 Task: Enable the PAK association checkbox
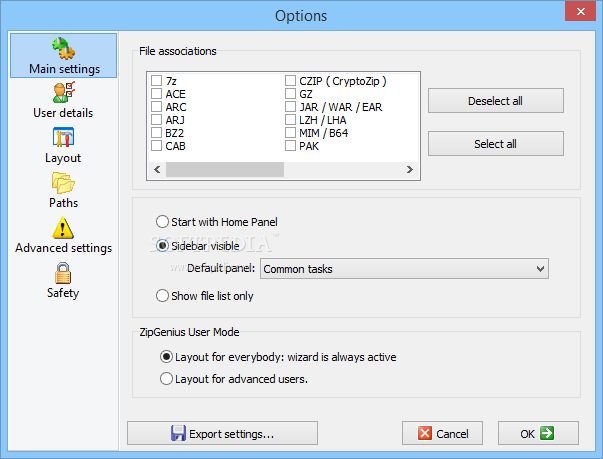click(x=290, y=146)
